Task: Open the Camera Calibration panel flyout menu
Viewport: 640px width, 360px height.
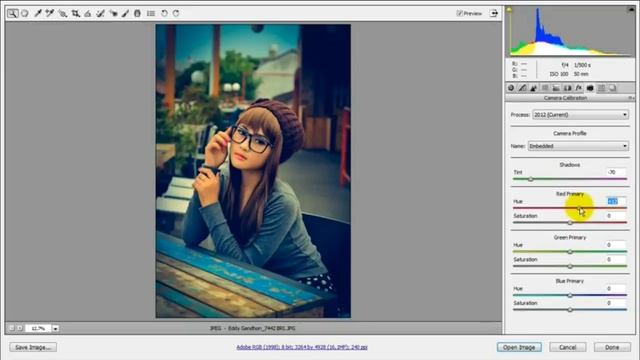Action: coord(631,98)
